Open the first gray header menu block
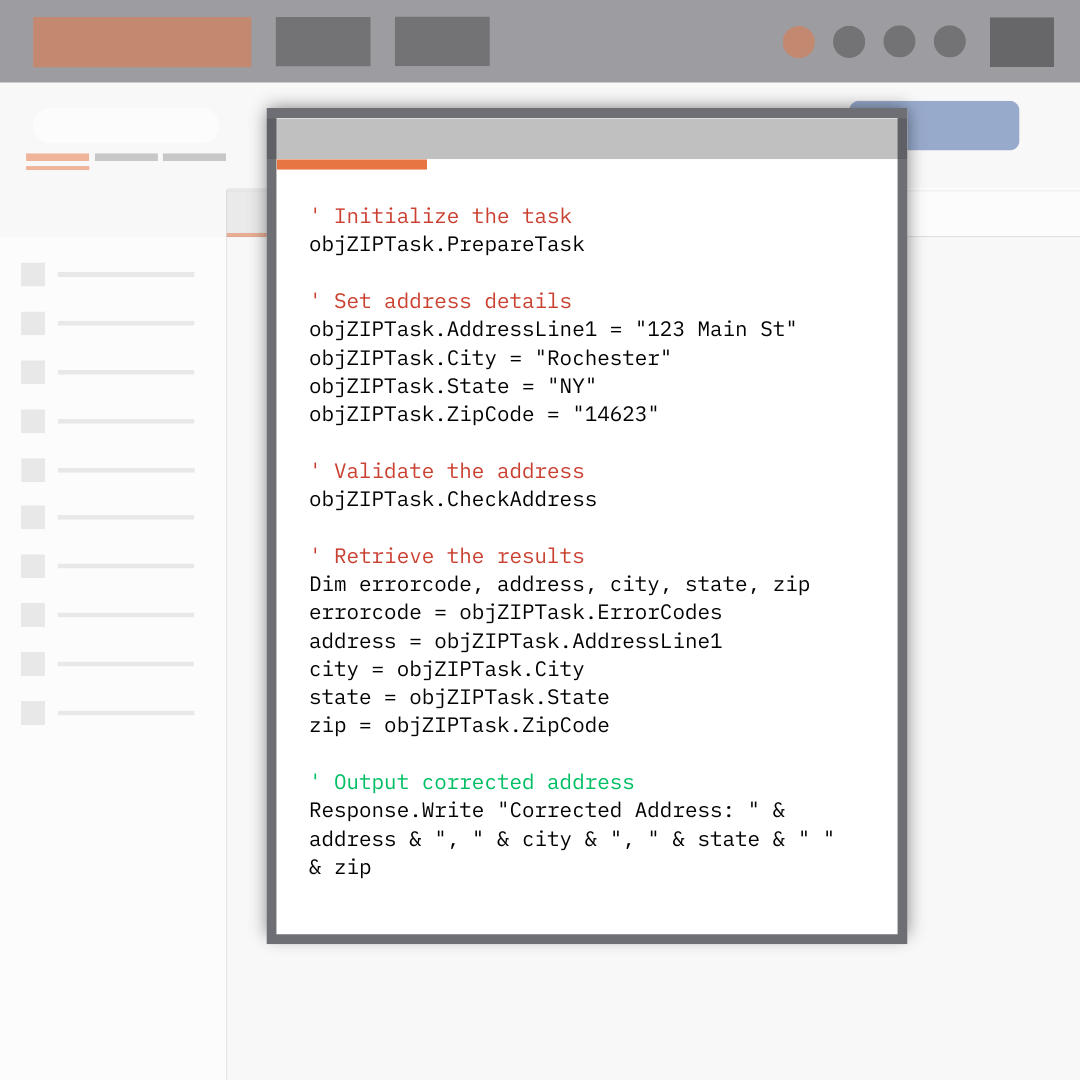This screenshot has width=1080, height=1080. pyautogui.click(x=323, y=42)
